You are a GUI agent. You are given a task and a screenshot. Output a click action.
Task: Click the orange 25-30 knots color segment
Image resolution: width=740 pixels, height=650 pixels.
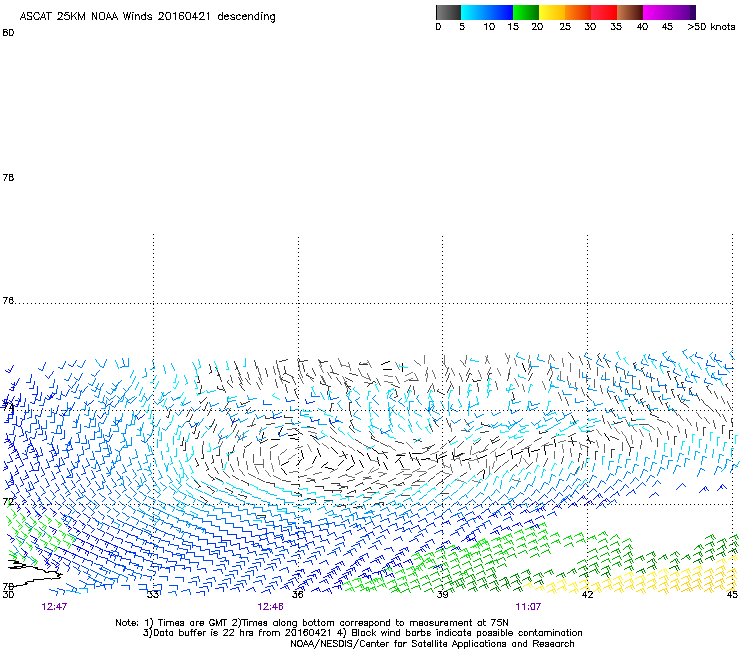(x=578, y=12)
